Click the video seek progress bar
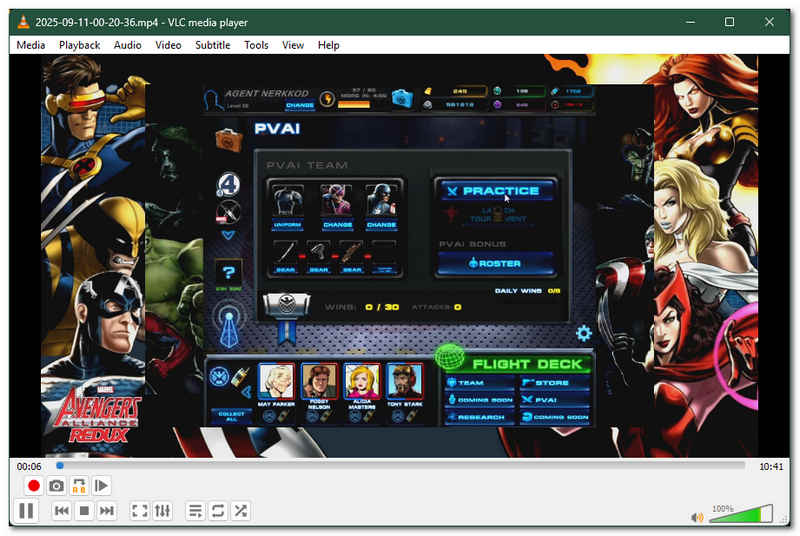This screenshot has height=536, width=800. 400,466
